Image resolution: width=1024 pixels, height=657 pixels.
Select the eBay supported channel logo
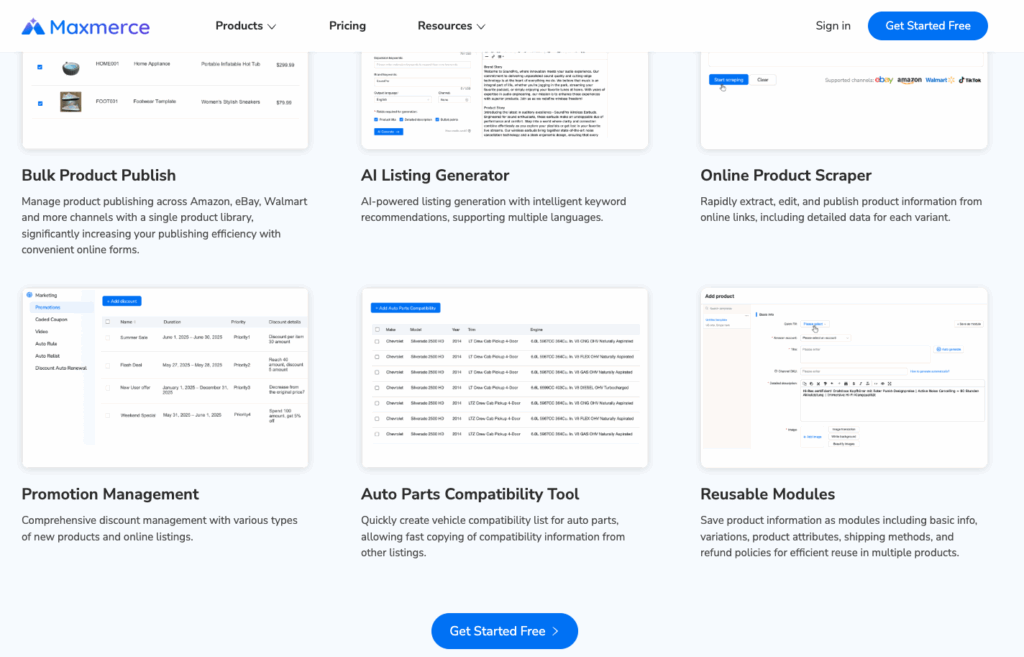(884, 79)
